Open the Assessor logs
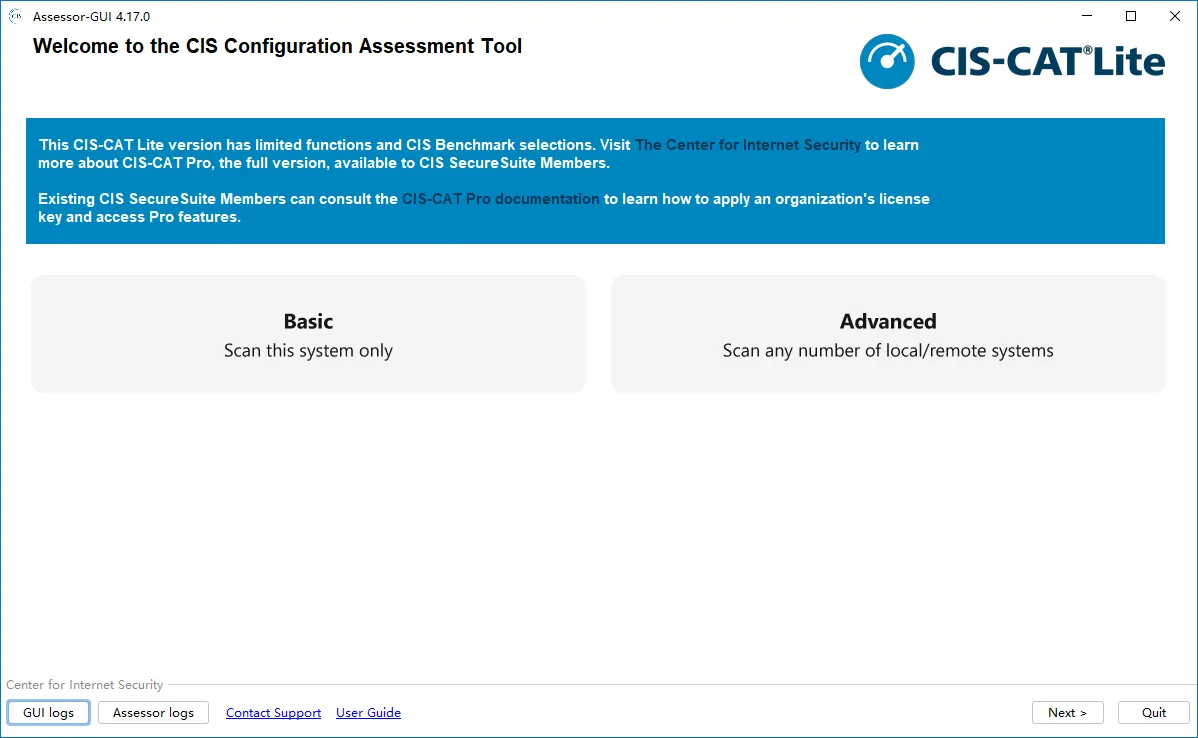 pos(153,712)
